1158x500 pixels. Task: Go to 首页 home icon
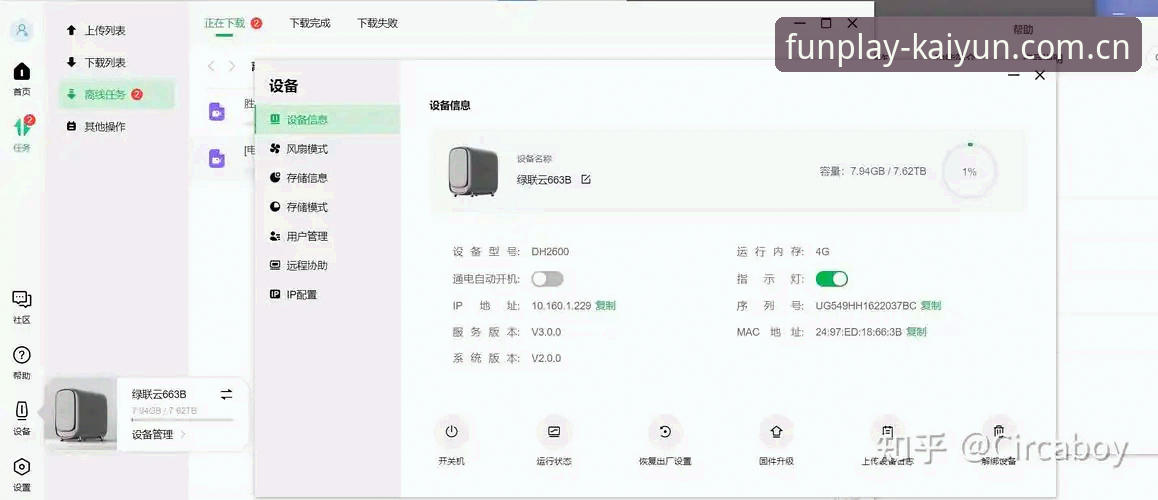pyautogui.click(x=22, y=72)
